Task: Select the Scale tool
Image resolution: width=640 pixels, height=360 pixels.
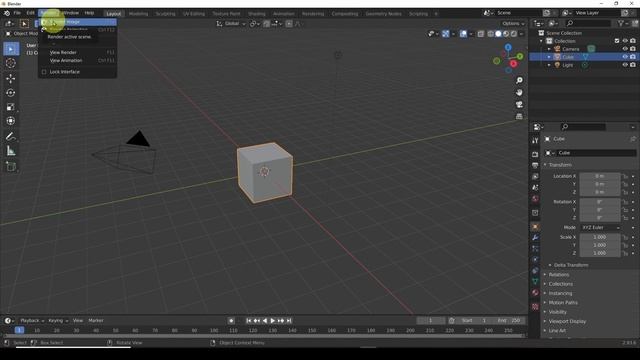Action: (x=11, y=107)
